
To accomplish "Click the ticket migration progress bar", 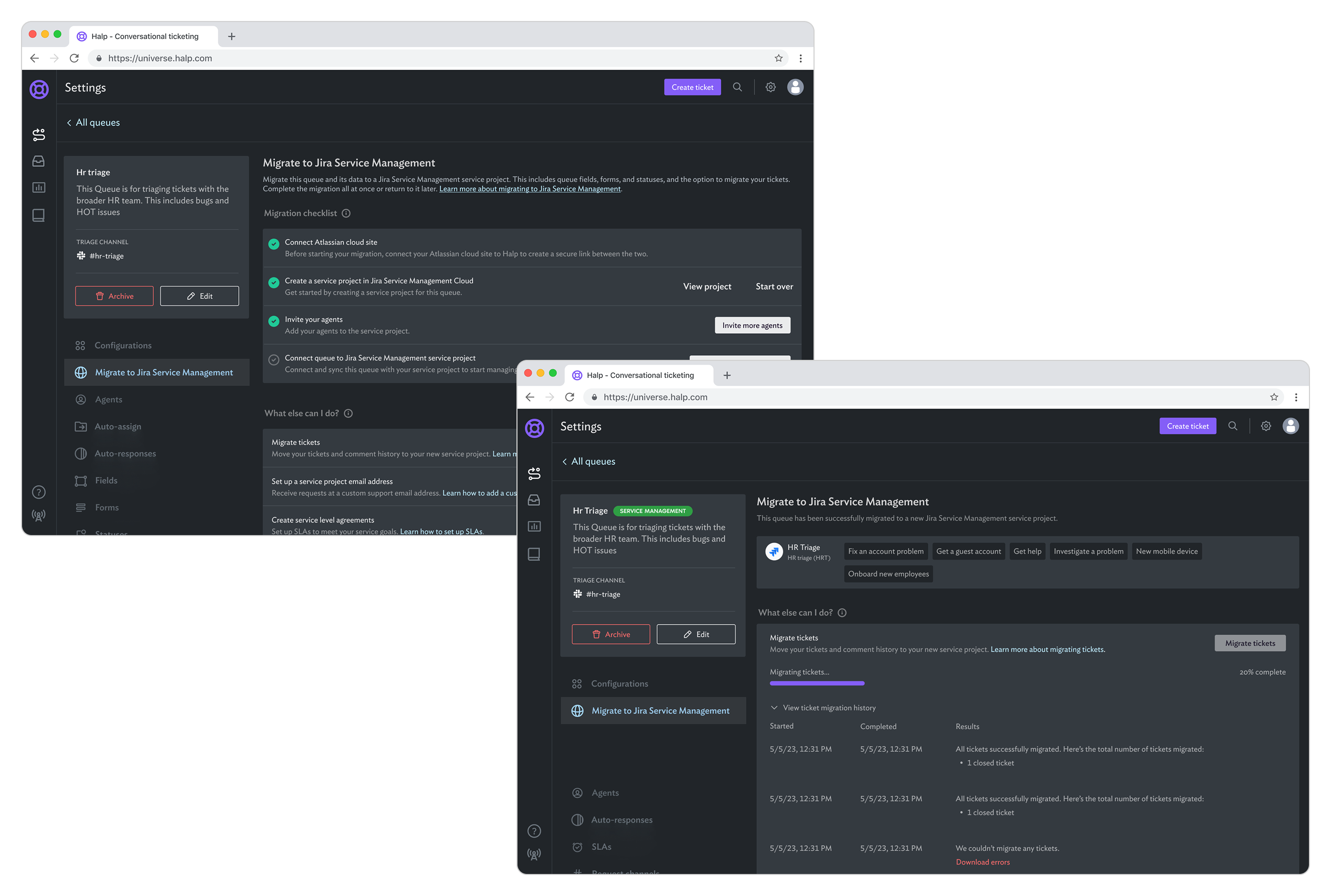I will pos(817,683).
